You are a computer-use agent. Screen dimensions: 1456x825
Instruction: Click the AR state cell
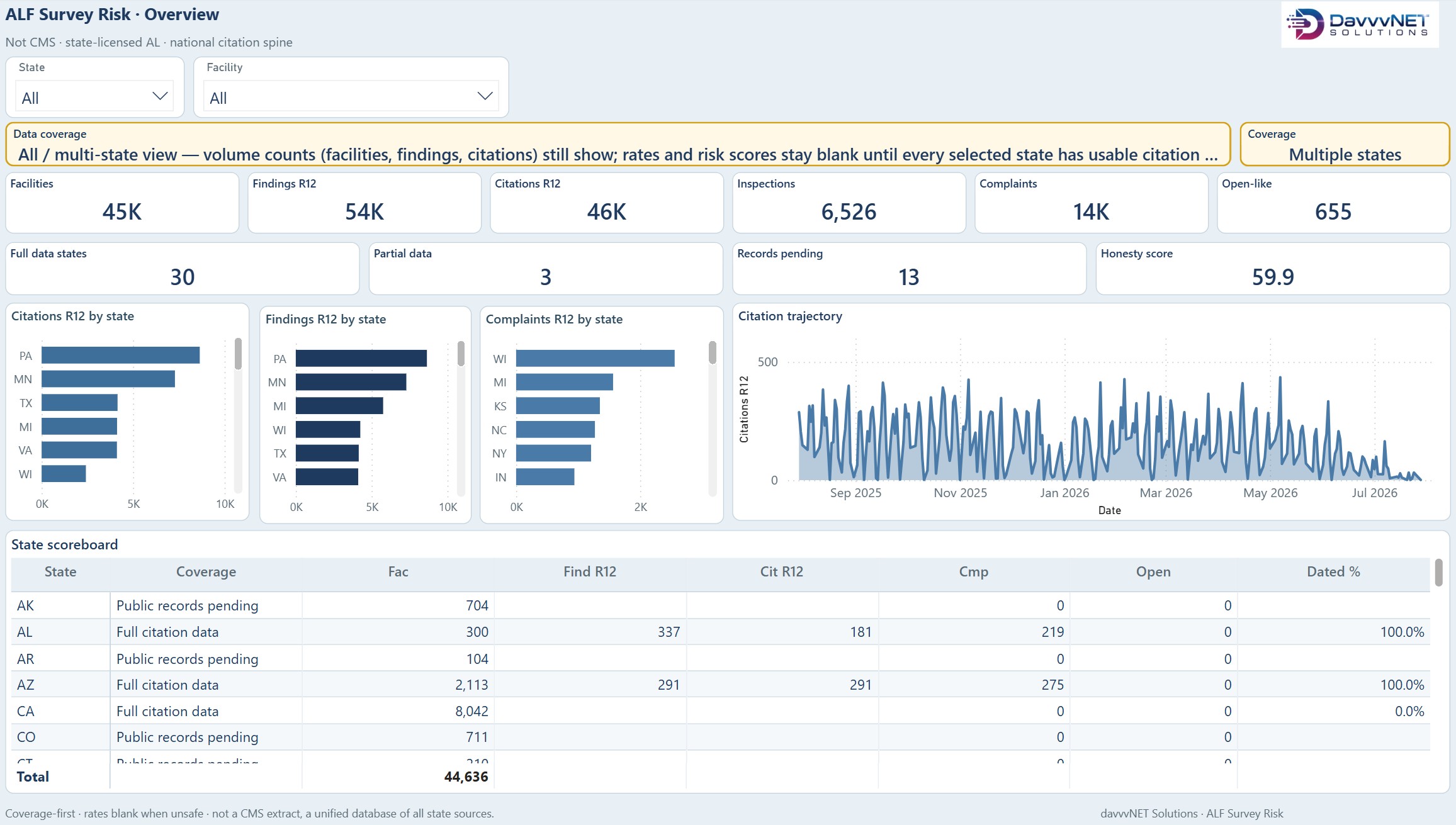(x=60, y=659)
